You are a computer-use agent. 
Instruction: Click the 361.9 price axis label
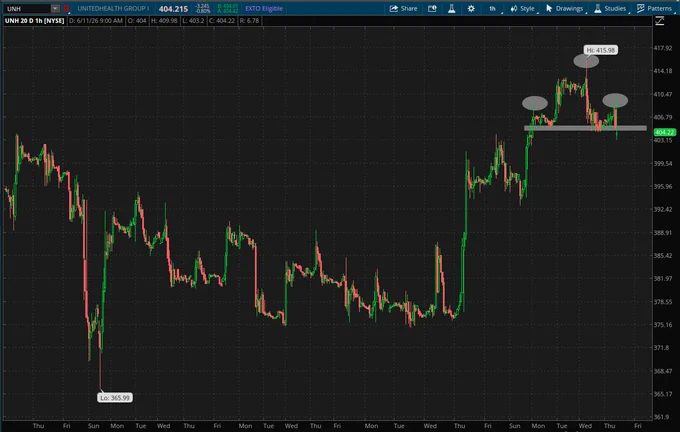(662, 417)
